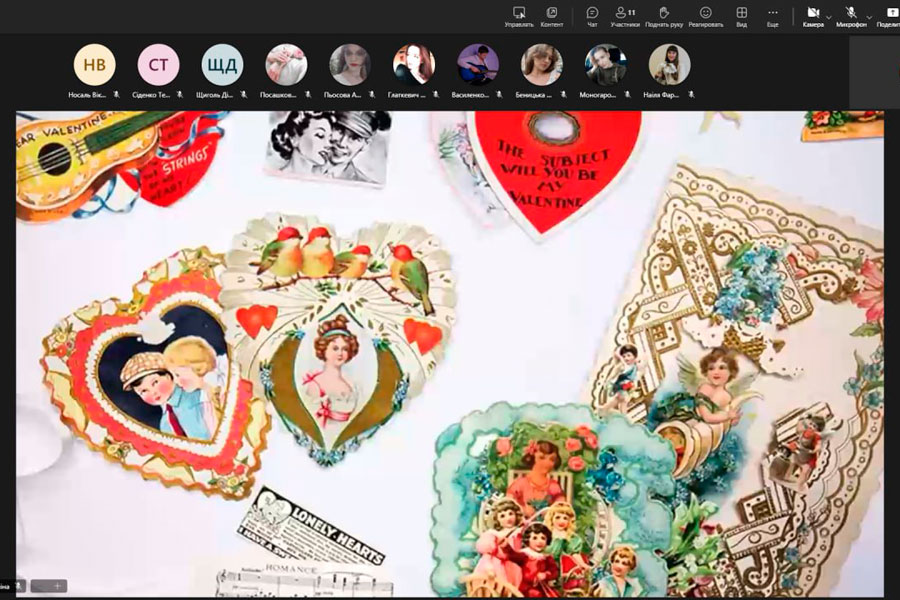This screenshot has width=900, height=600.
Task: Open the Реагировать reactions menu
Action: pos(705,17)
